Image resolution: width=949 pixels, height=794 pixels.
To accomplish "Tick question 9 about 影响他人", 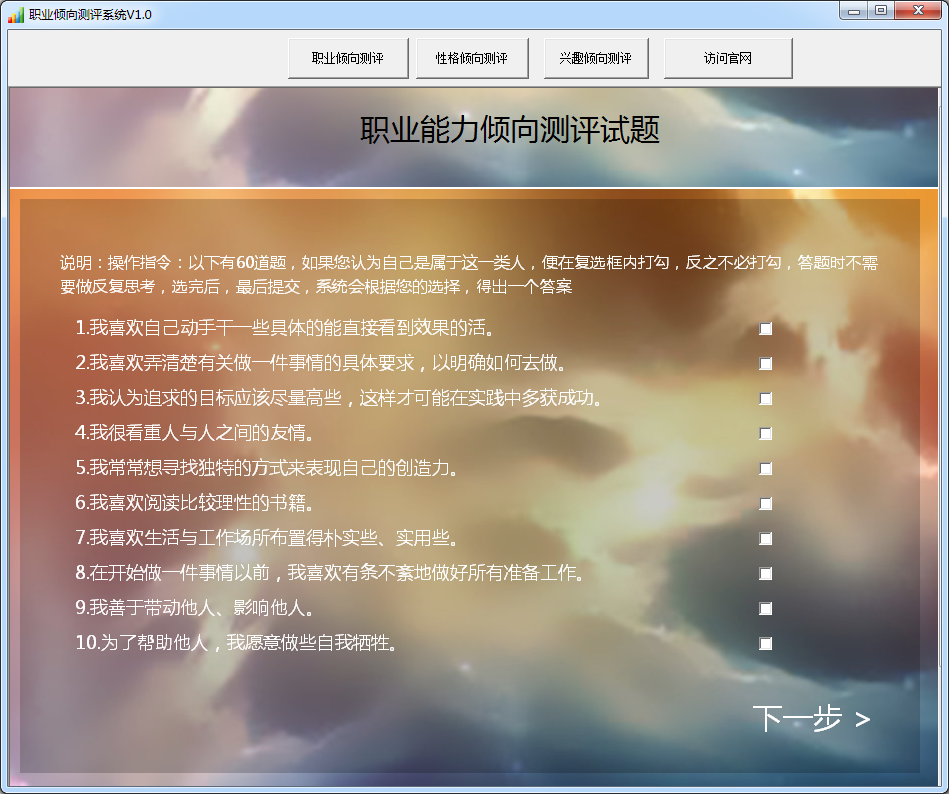I will 766,608.
